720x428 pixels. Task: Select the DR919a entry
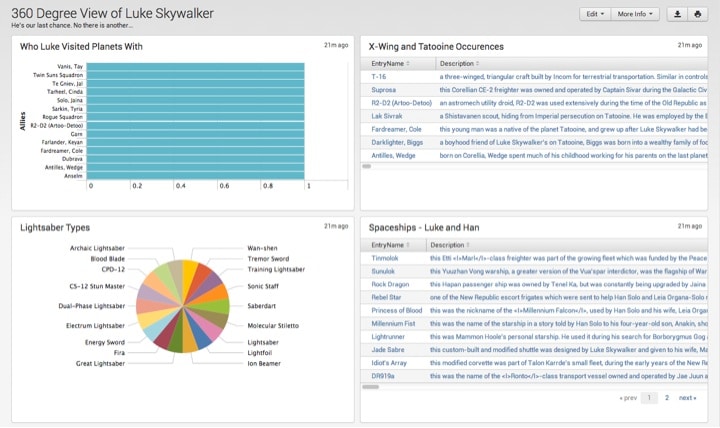[x=383, y=376]
